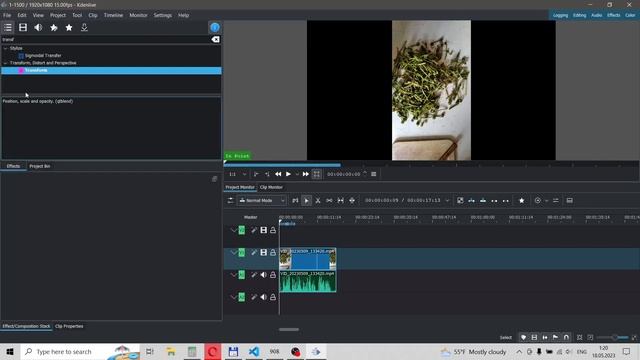Collapse the top empty video track
Viewport: 640px width, 360px height.
[233, 230]
